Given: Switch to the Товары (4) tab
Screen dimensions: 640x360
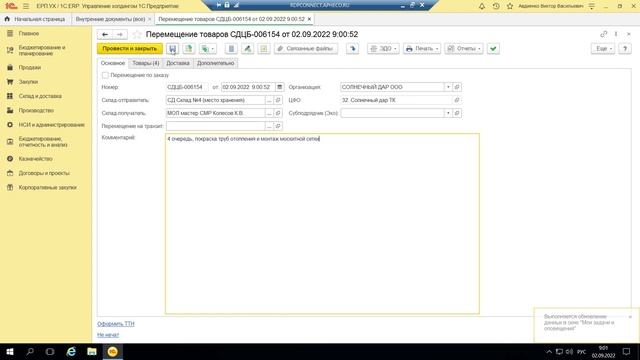Looking at the screenshot, I should pos(146,63).
